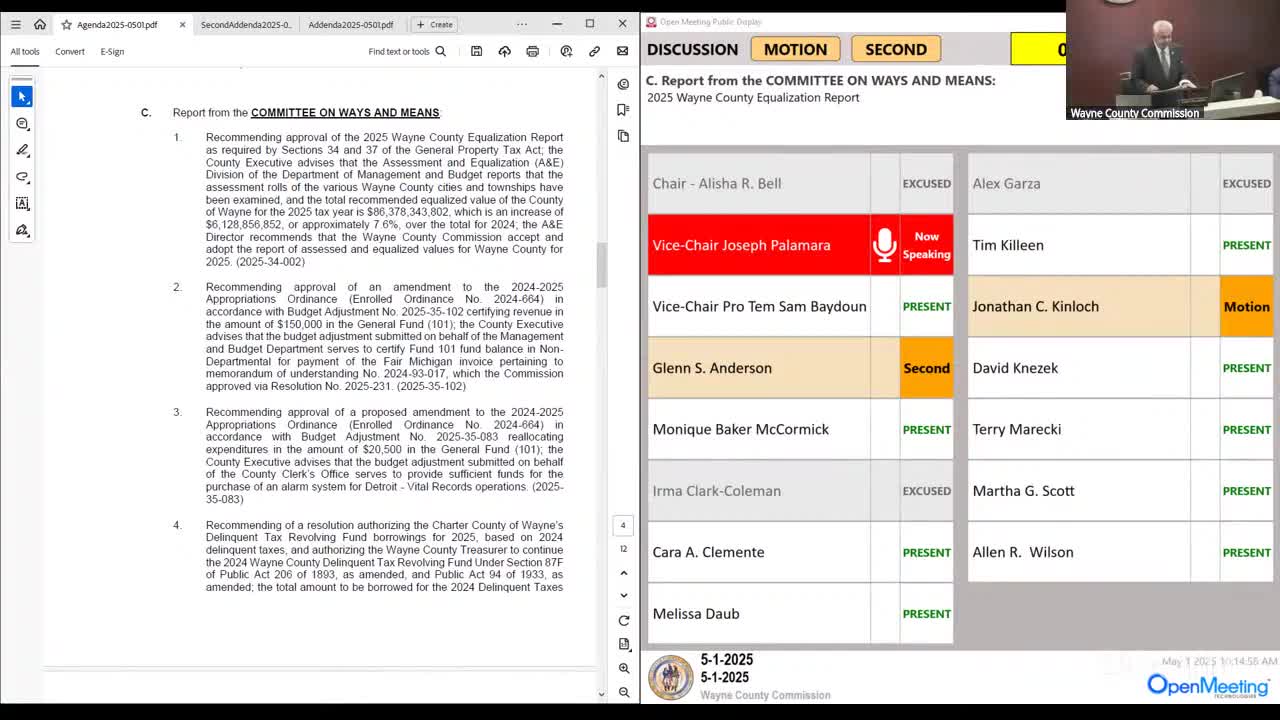The width and height of the screenshot is (1280, 720).
Task: Click the Create button
Action: pyautogui.click(x=435, y=24)
